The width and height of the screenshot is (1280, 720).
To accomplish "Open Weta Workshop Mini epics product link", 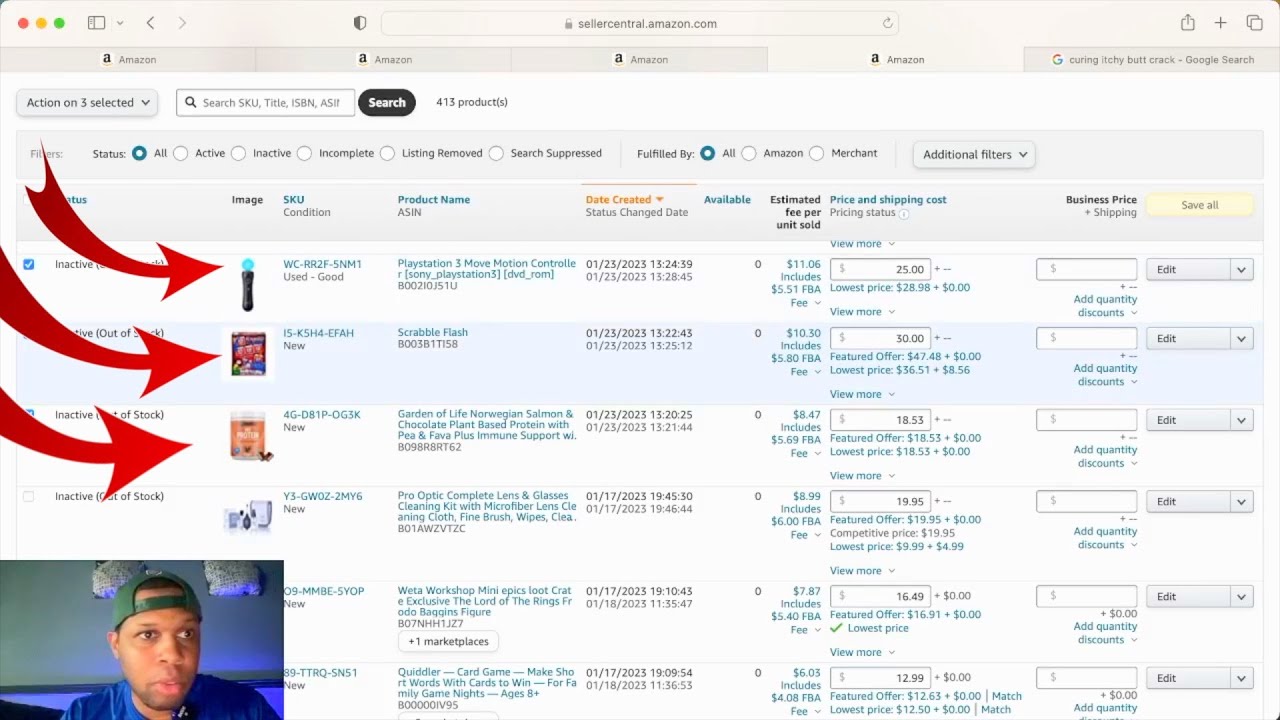I will pos(487,601).
